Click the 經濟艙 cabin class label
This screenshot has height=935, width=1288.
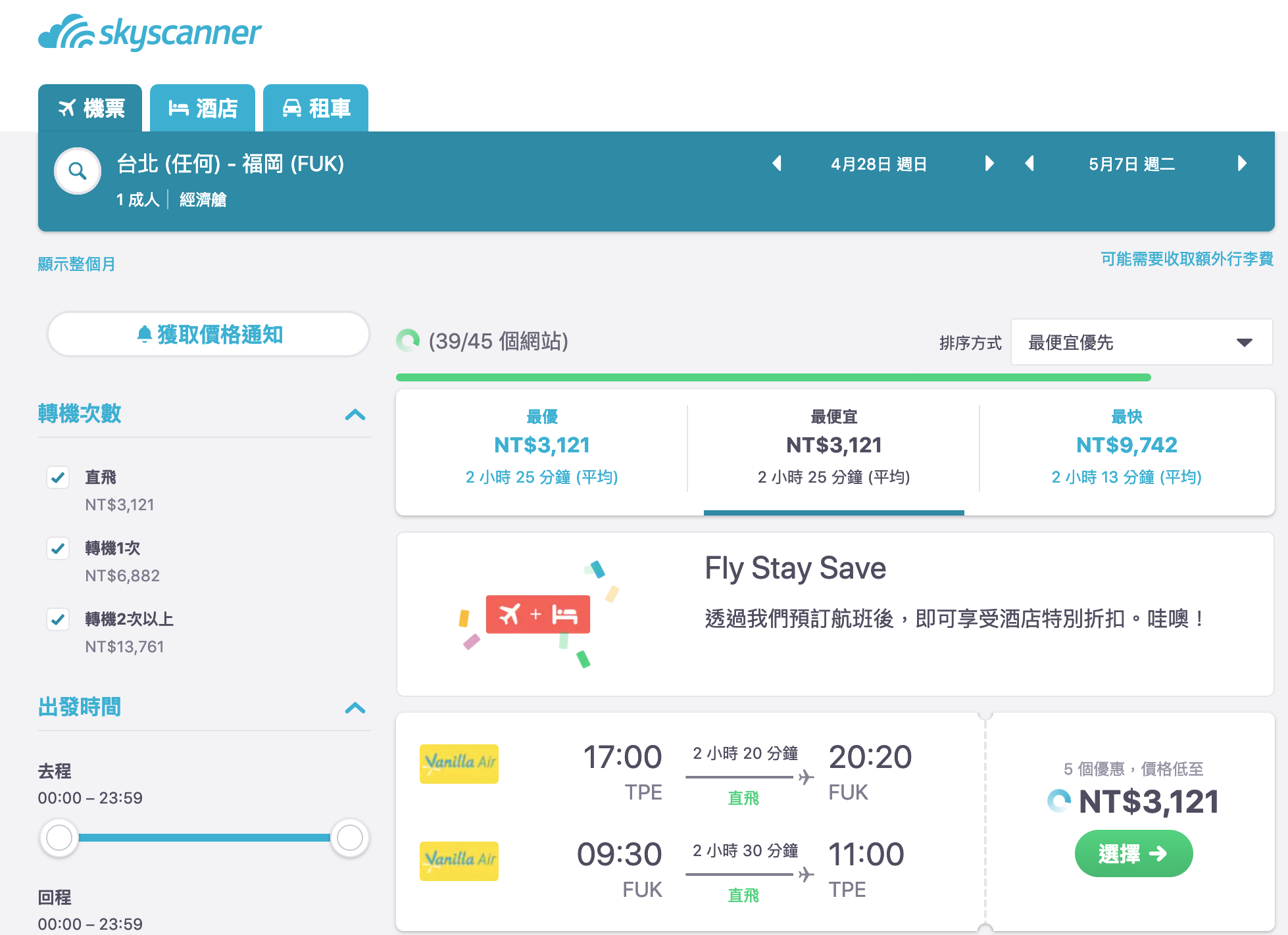[x=203, y=200]
